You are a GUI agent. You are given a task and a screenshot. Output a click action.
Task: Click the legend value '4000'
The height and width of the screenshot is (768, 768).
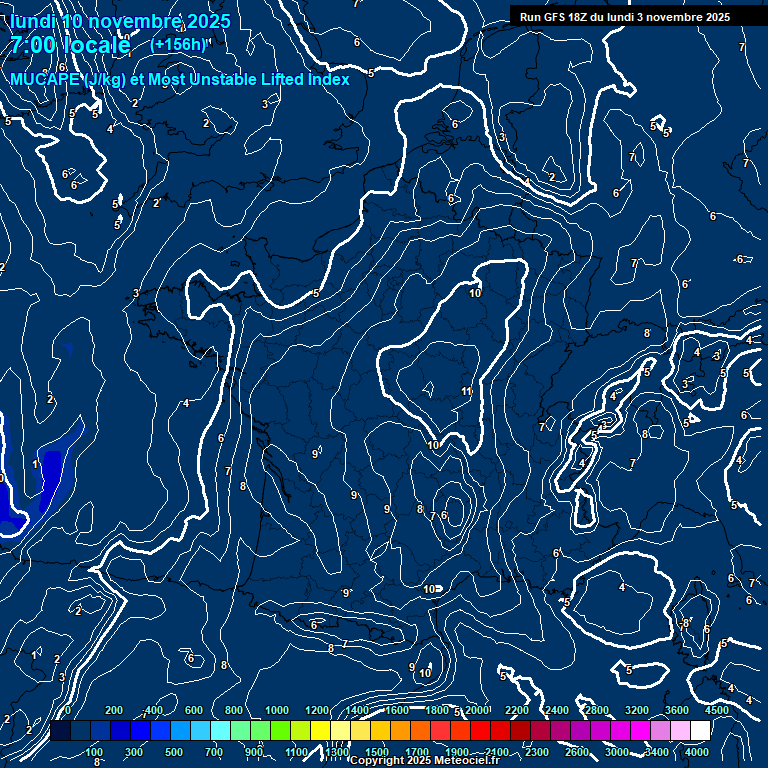pos(697,752)
